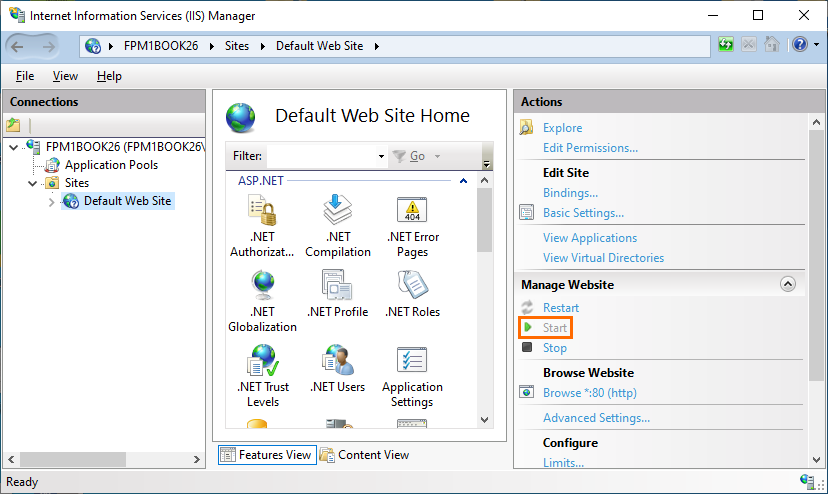
Task: Click the Restart website link
Action: pos(561,308)
